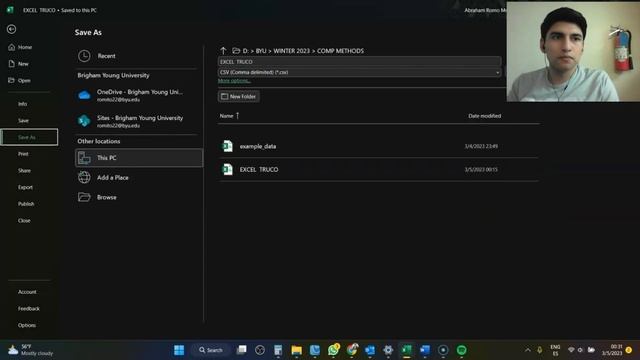Sort files by Name column
Image resolution: width=640 pixels, height=360 pixels.
pyautogui.click(x=227, y=116)
